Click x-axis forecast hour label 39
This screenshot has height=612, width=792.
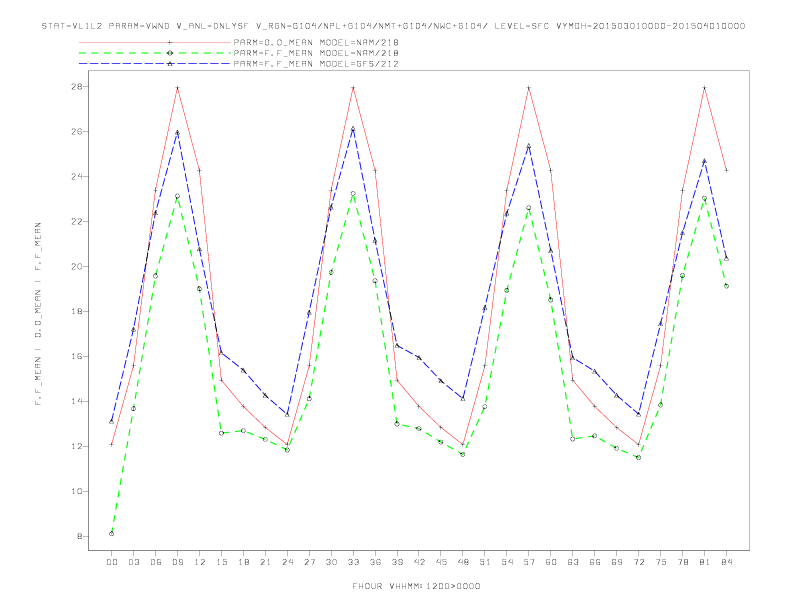[397, 562]
